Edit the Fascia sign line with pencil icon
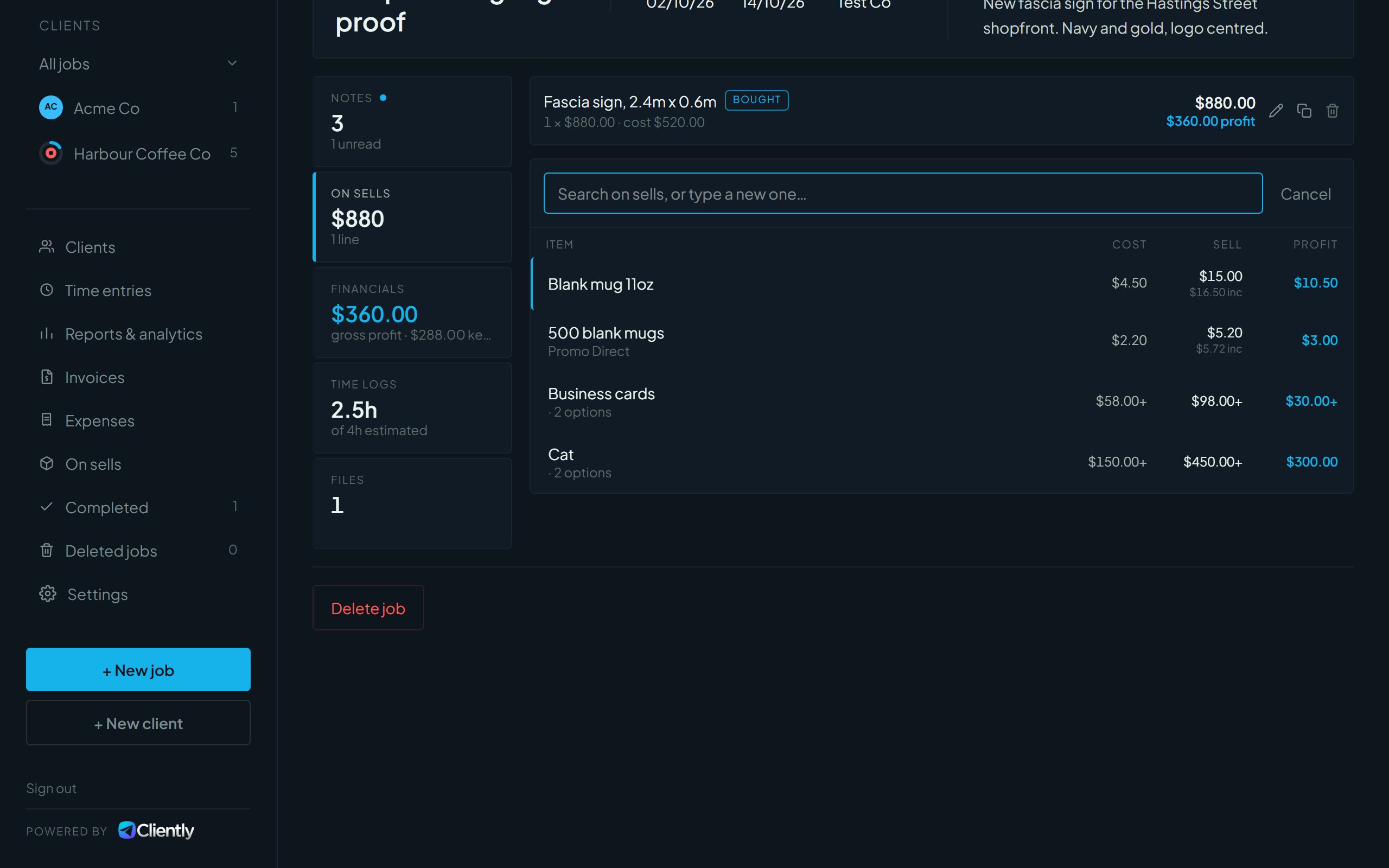Screen dimensions: 1389x868 pyautogui.click(x=1276, y=111)
